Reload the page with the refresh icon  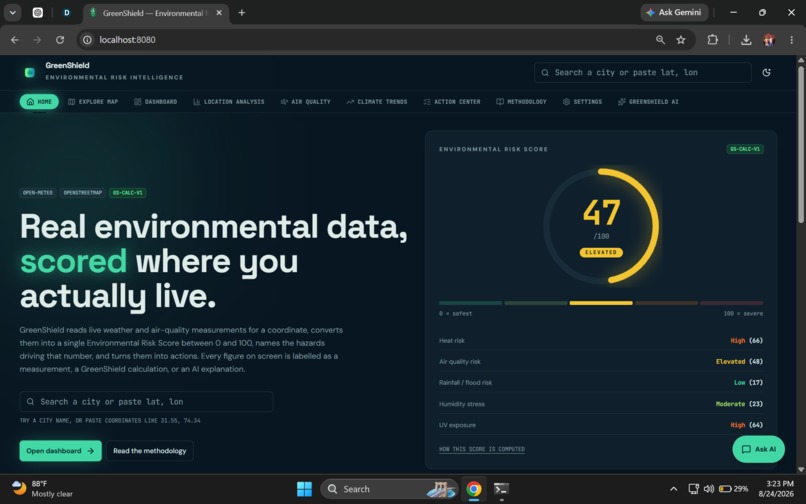(60, 40)
